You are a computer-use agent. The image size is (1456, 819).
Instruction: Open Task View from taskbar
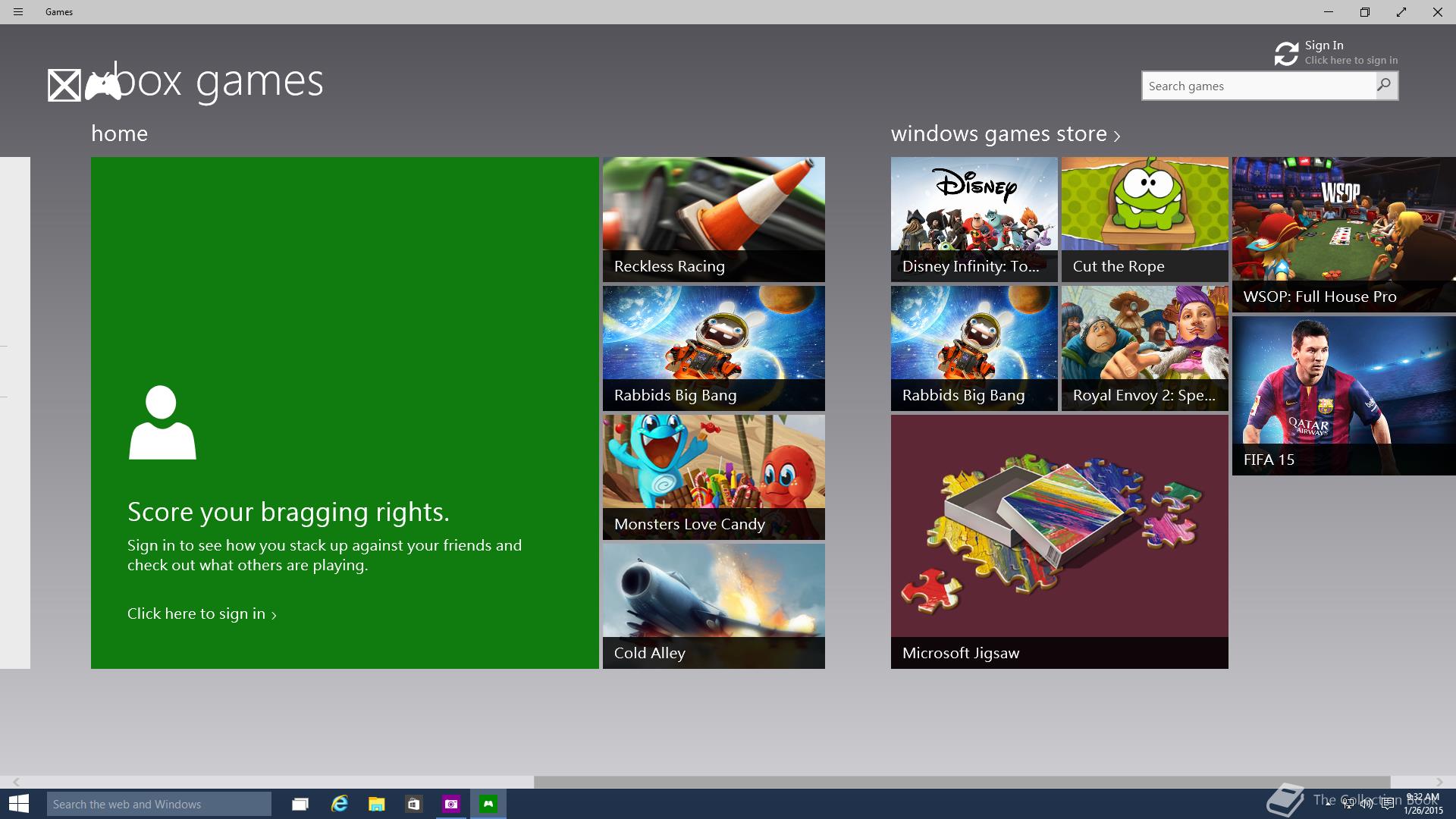click(x=300, y=804)
